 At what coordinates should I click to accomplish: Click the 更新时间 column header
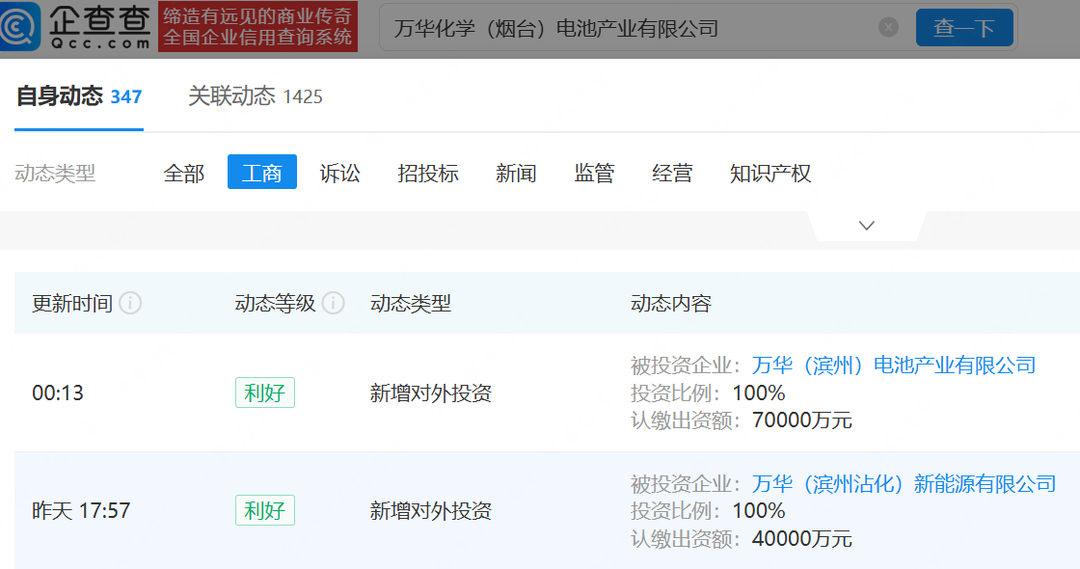[x=72, y=303]
